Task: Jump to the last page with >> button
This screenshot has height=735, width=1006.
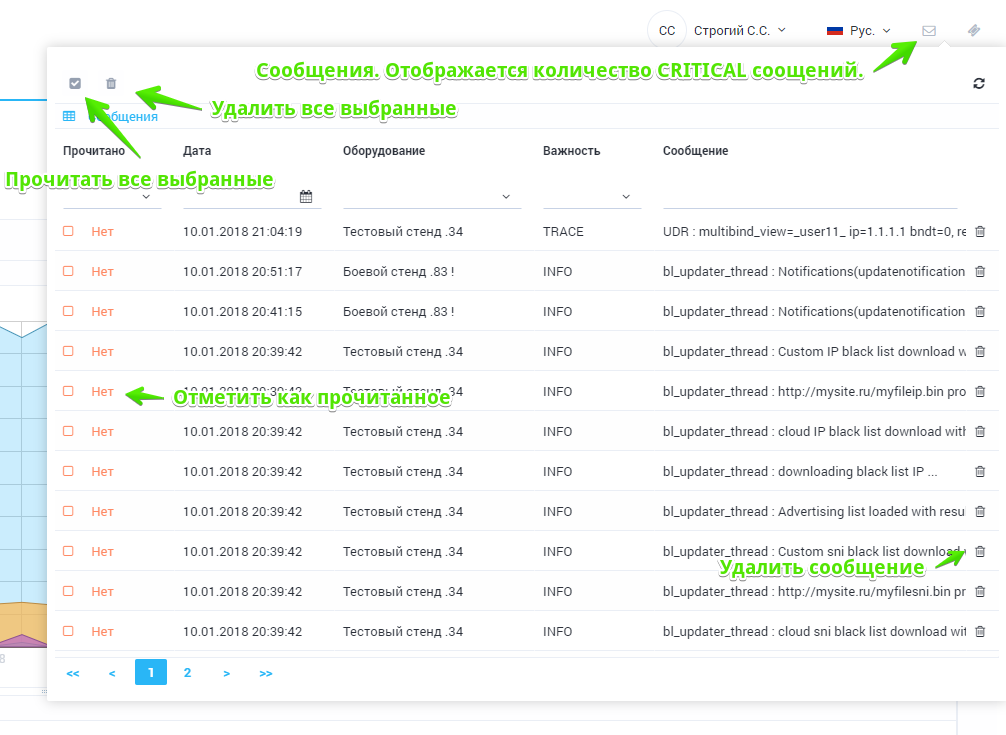Action: point(266,673)
